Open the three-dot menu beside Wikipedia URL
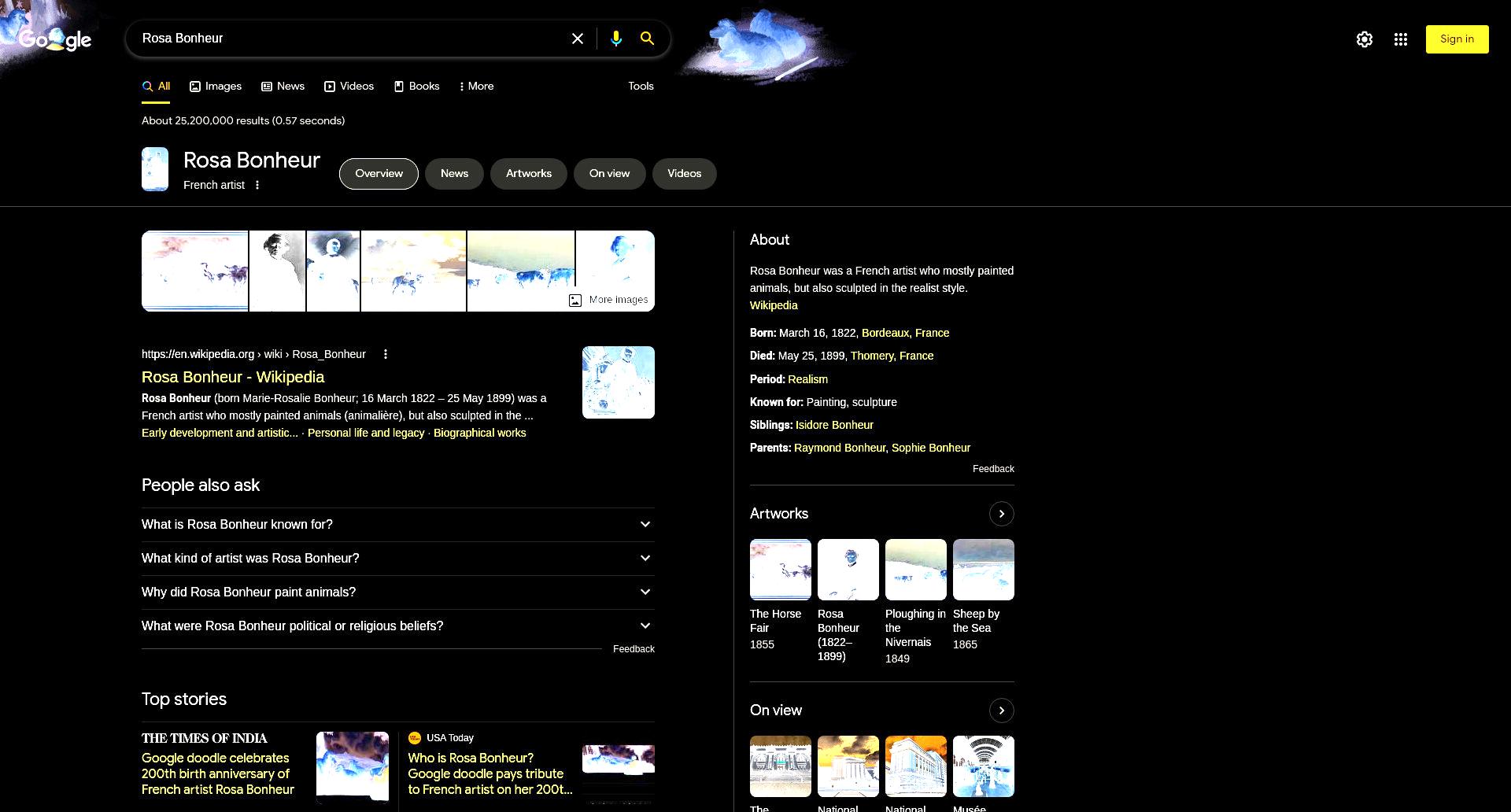Image resolution: width=1511 pixels, height=812 pixels. (386, 354)
